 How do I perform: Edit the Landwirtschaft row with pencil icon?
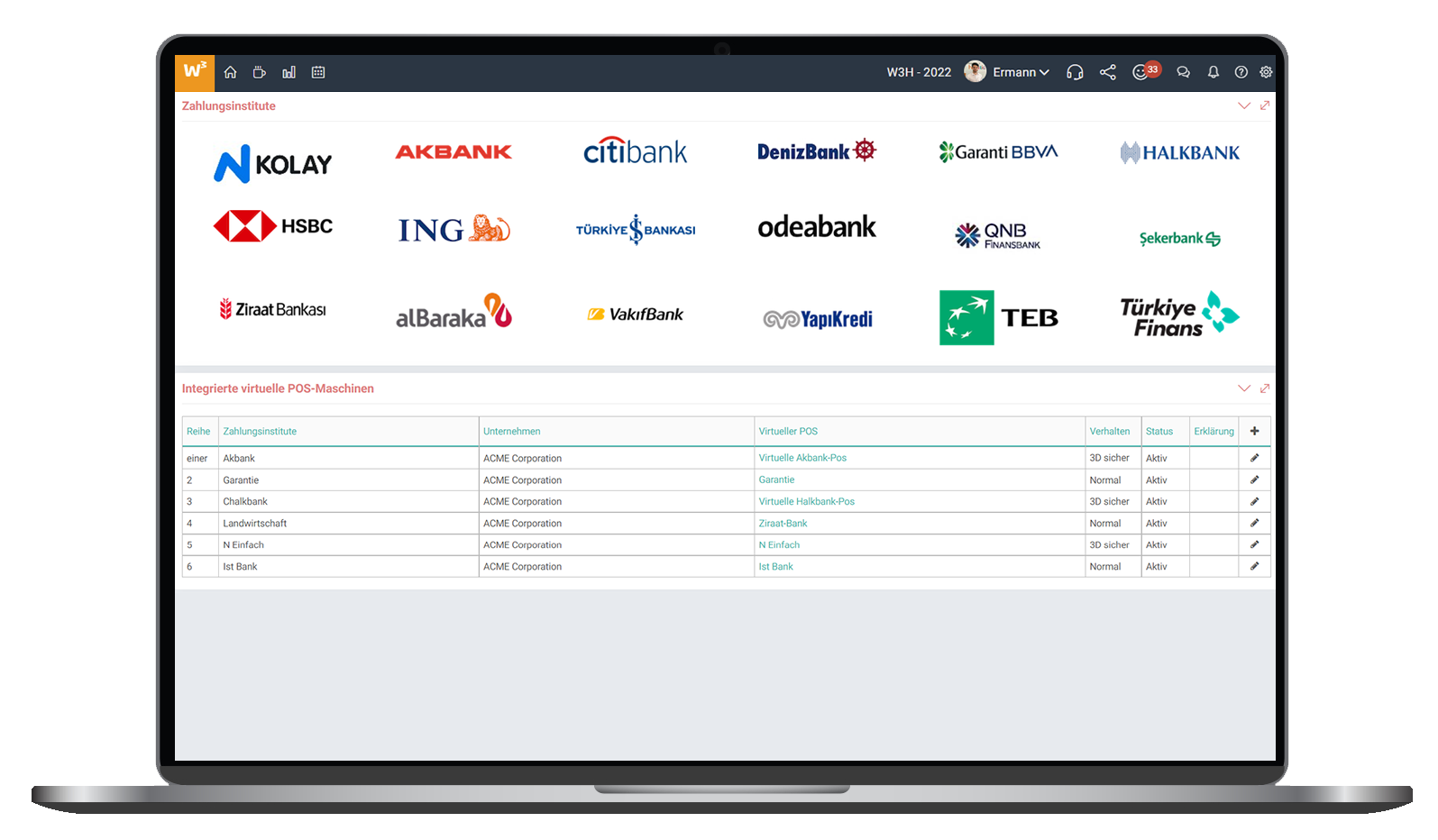pos(1254,523)
